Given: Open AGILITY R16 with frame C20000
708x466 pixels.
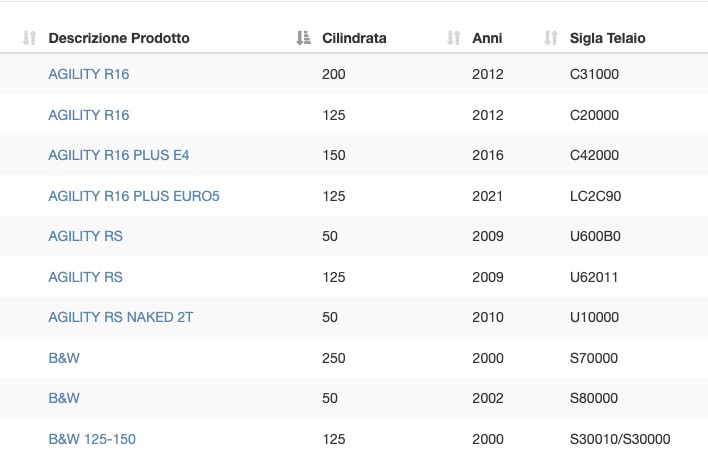Looking at the screenshot, I should pos(88,115).
